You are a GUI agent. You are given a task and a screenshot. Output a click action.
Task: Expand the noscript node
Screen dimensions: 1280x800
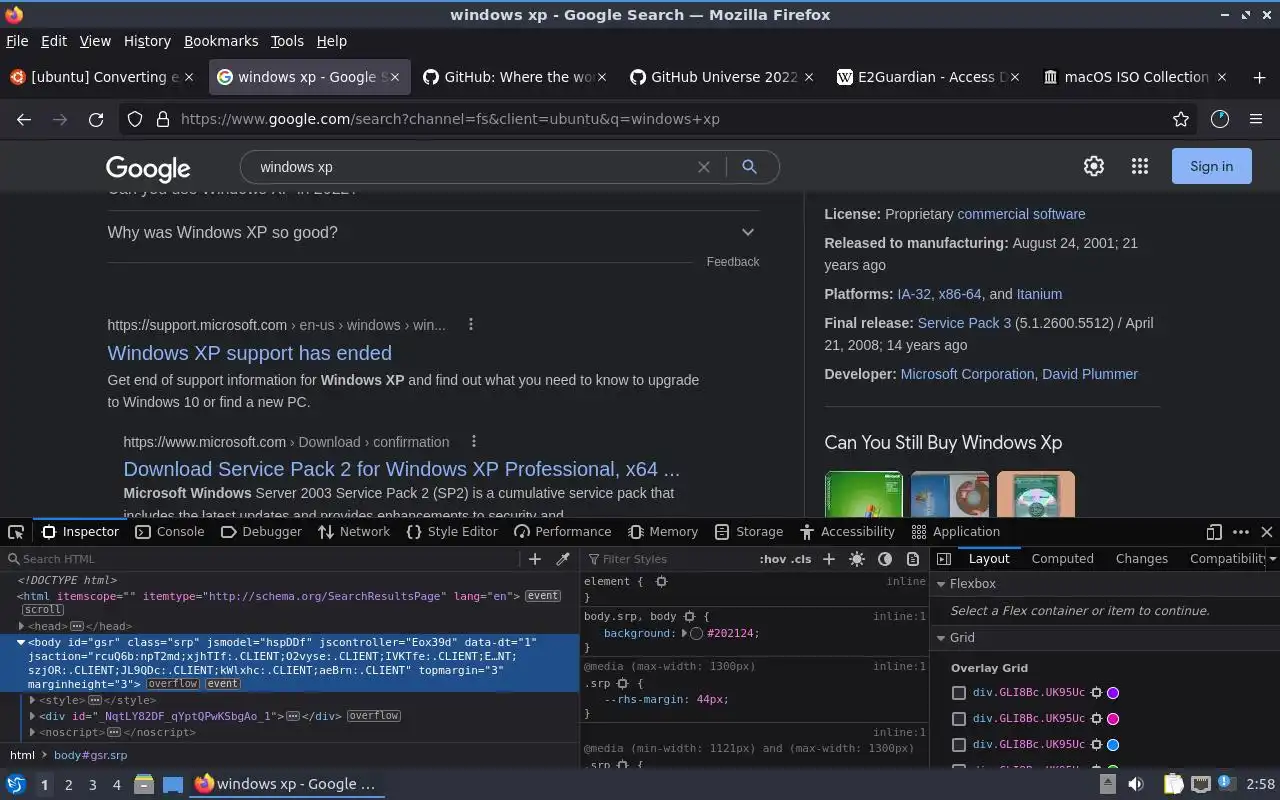pyautogui.click(x=33, y=732)
